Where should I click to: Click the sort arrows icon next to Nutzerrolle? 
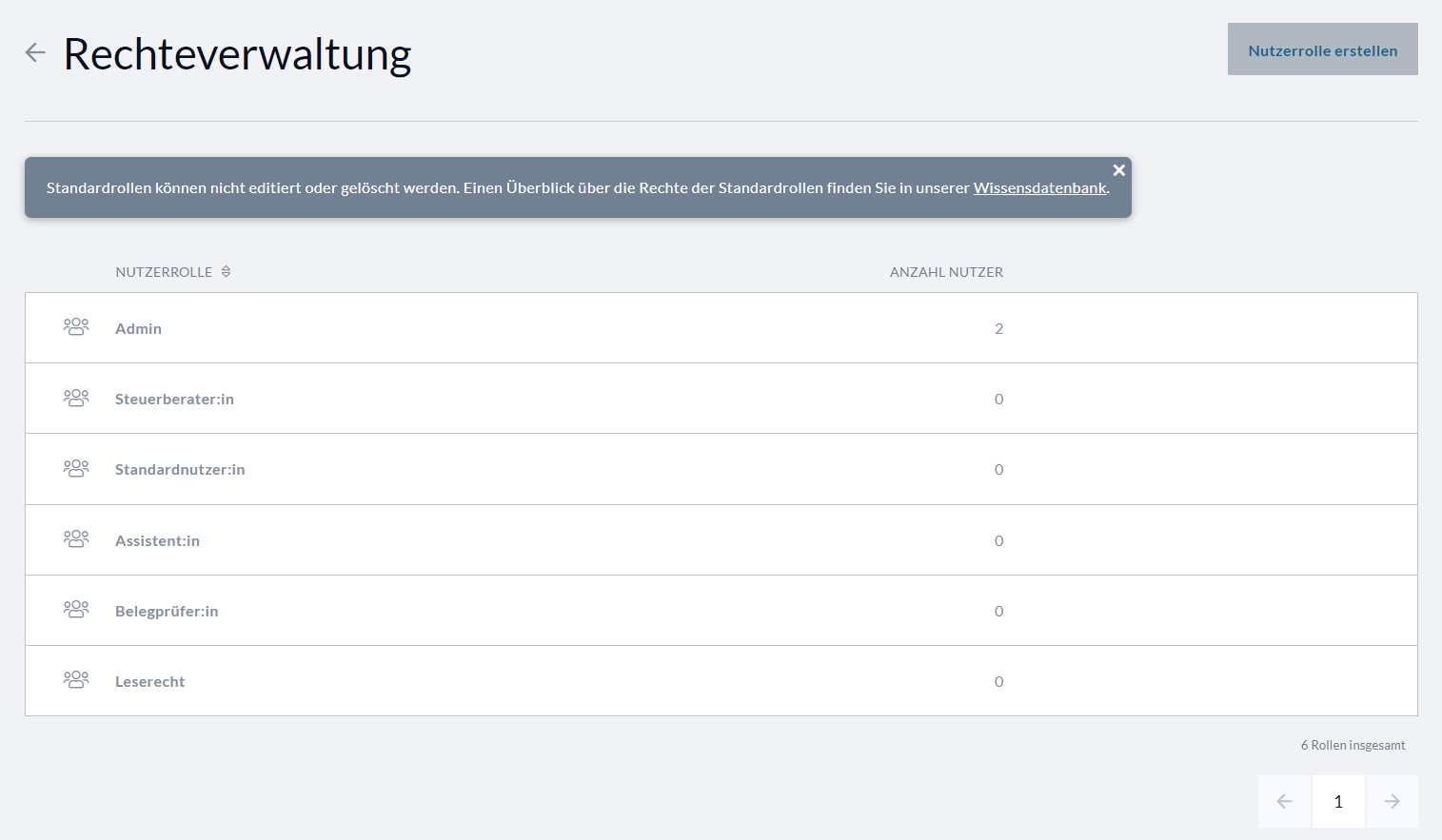coord(227,272)
